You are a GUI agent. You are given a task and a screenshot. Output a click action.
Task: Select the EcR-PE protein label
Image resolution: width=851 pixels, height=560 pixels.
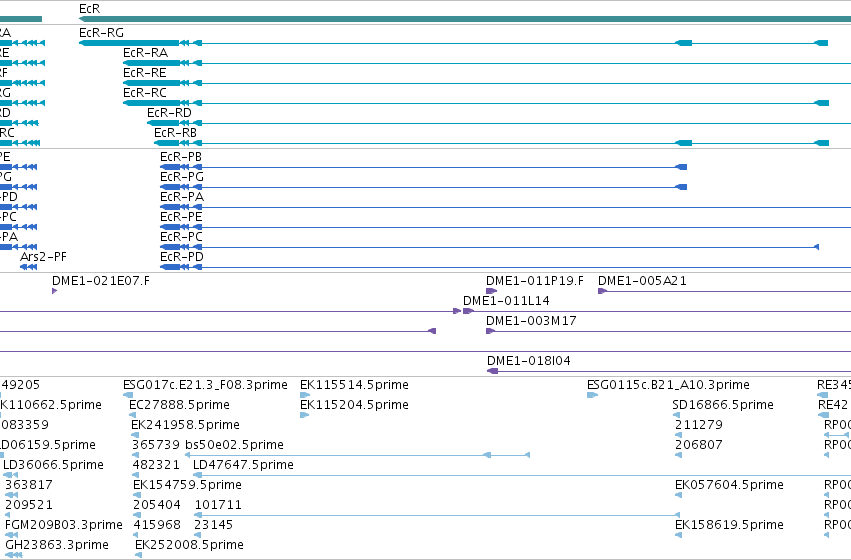181,217
